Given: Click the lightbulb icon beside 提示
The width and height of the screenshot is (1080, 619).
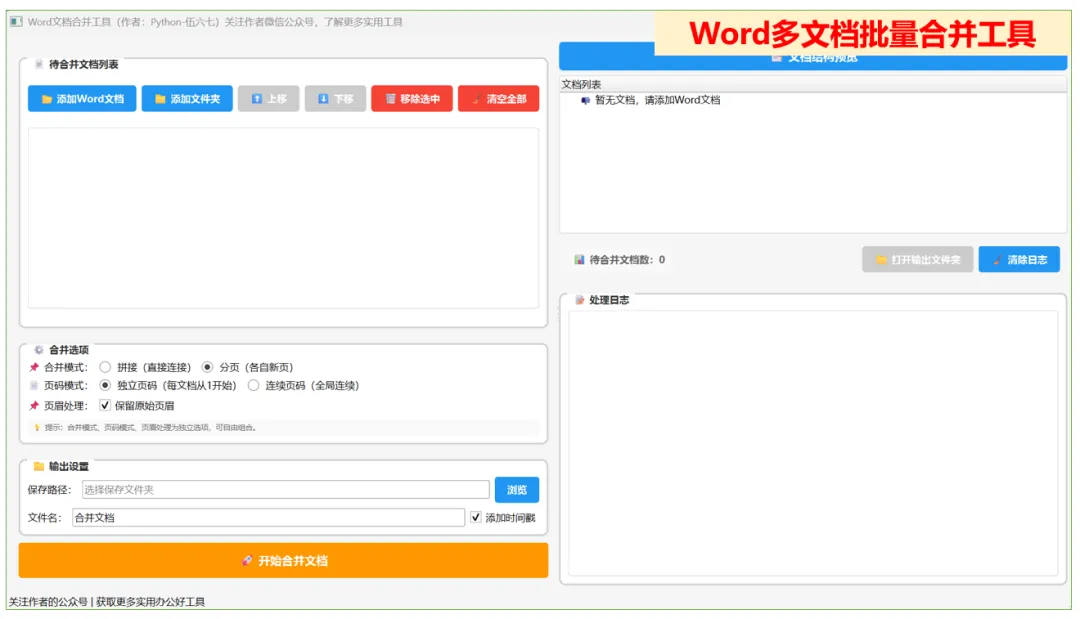Looking at the screenshot, I should click(37, 428).
